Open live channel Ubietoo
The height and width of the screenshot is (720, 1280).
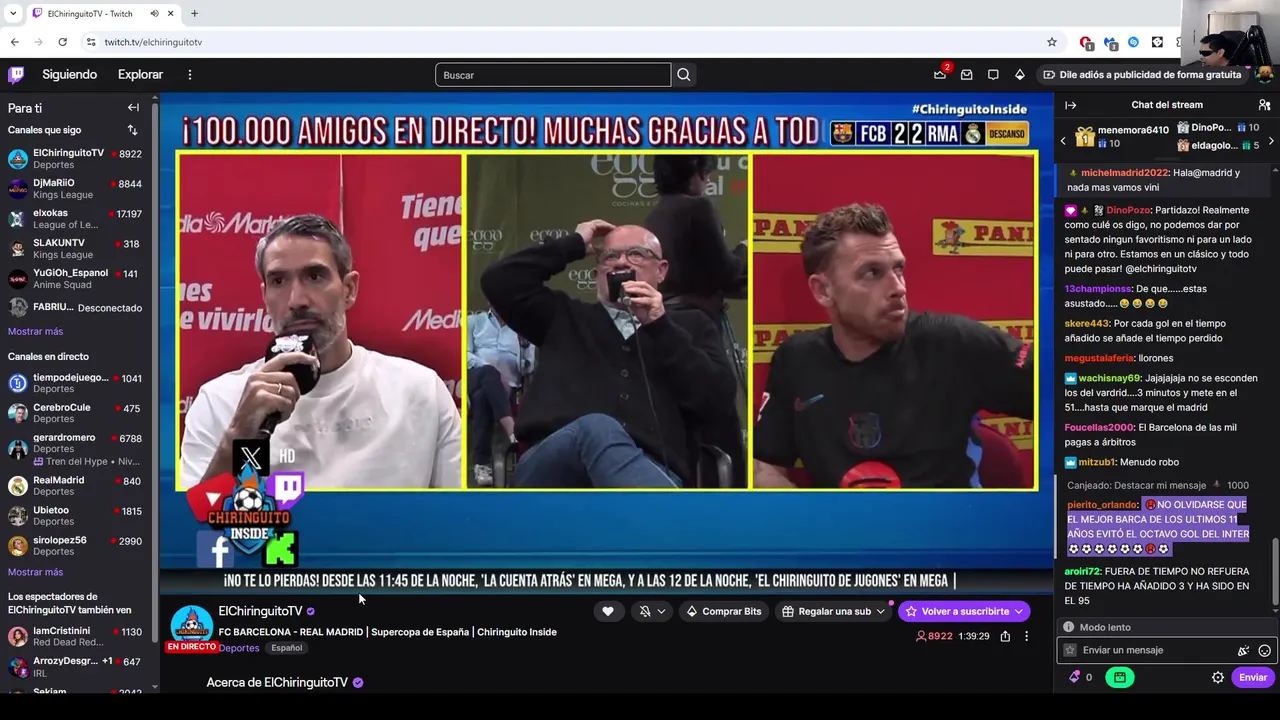tap(75, 516)
